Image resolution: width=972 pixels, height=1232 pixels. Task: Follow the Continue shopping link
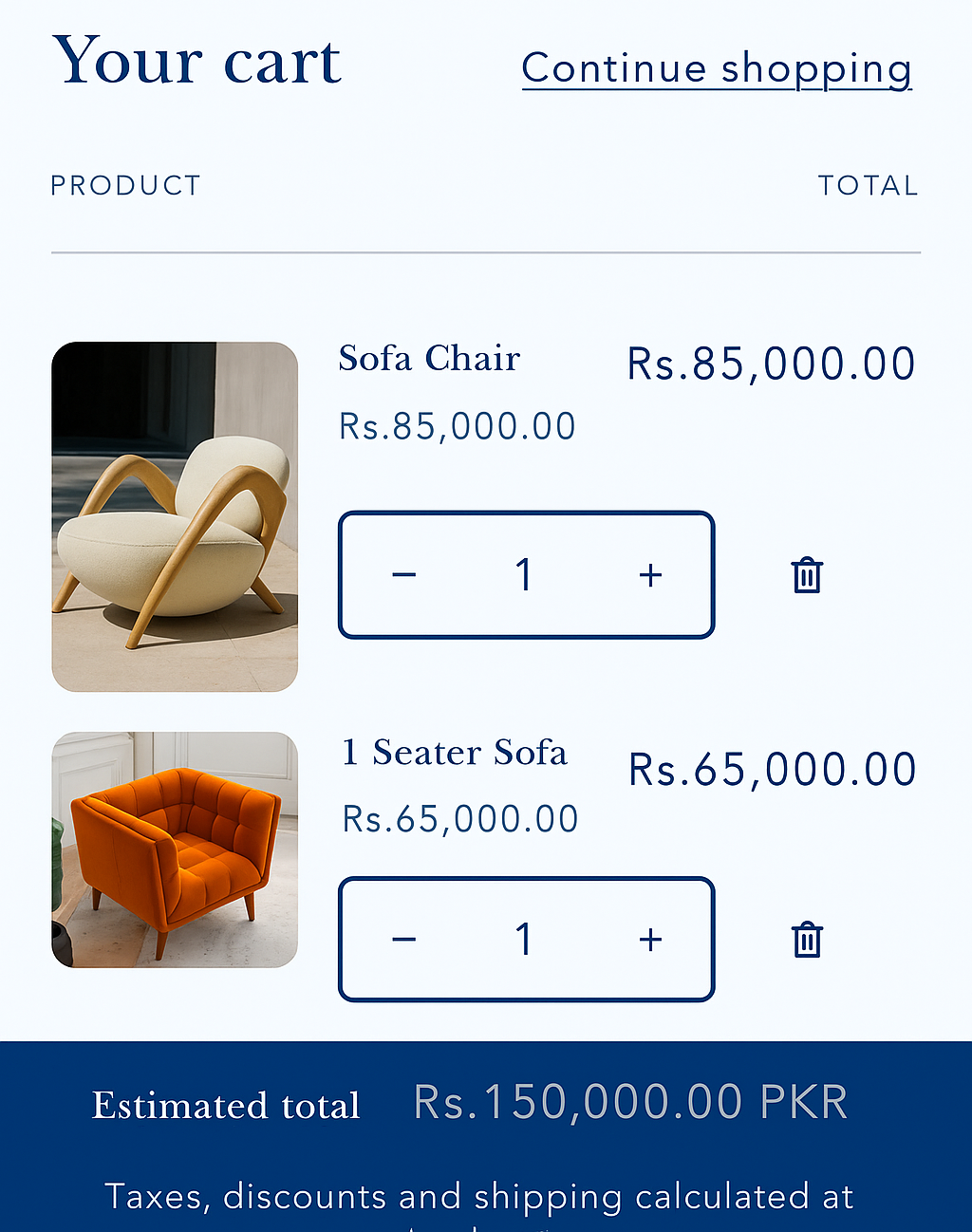click(x=717, y=69)
